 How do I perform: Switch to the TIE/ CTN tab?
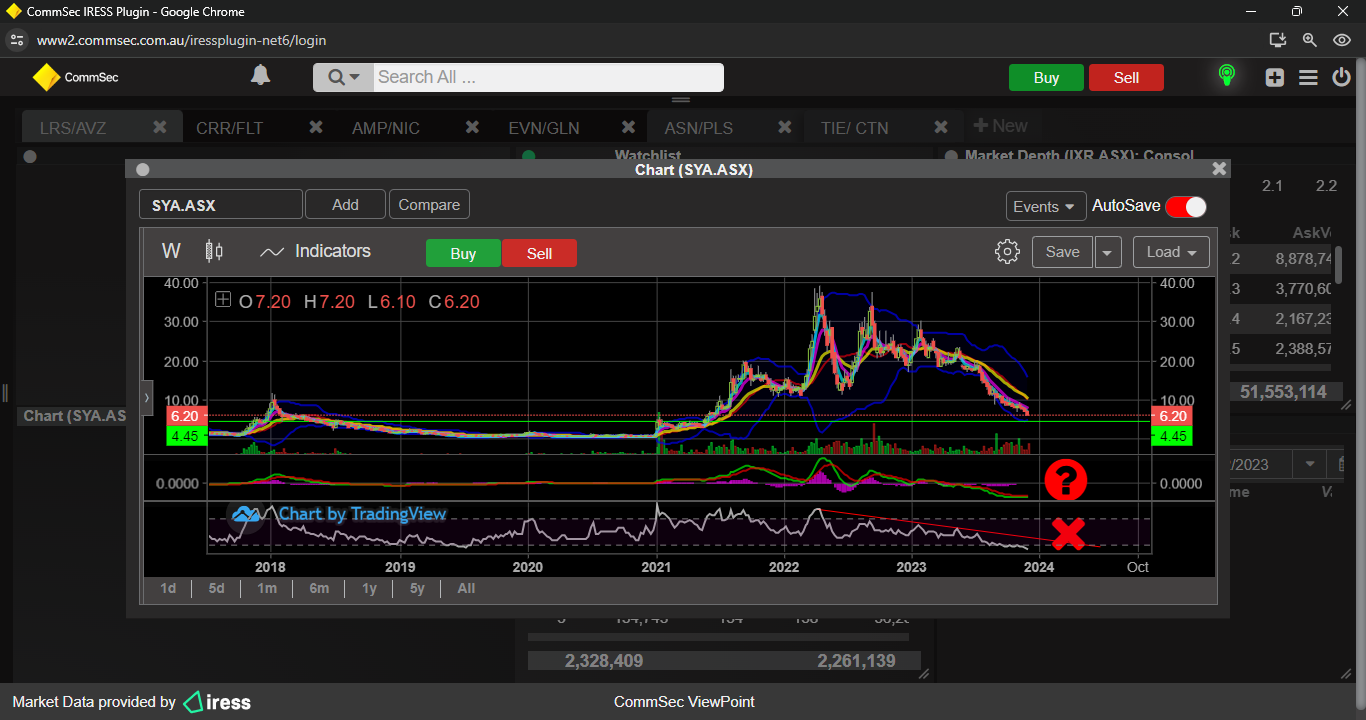click(854, 128)
